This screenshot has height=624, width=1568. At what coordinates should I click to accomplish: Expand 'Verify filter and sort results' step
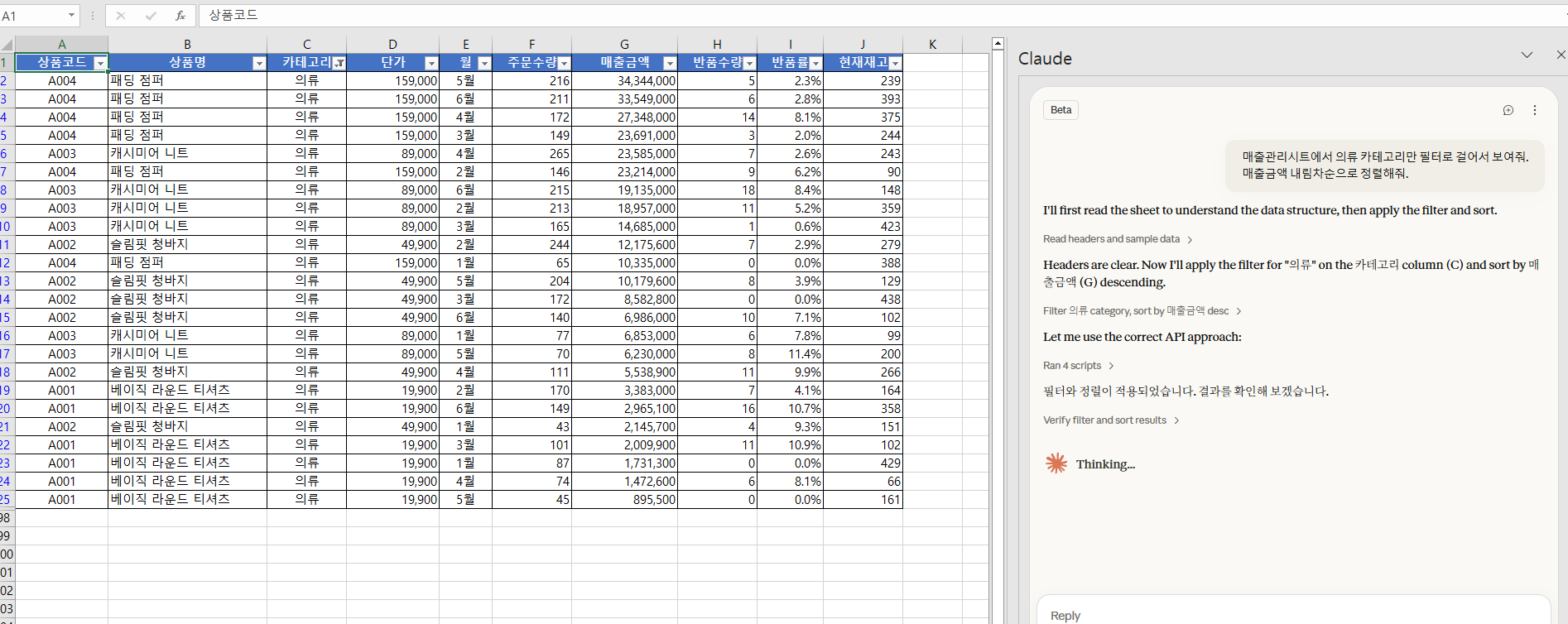1110,420
